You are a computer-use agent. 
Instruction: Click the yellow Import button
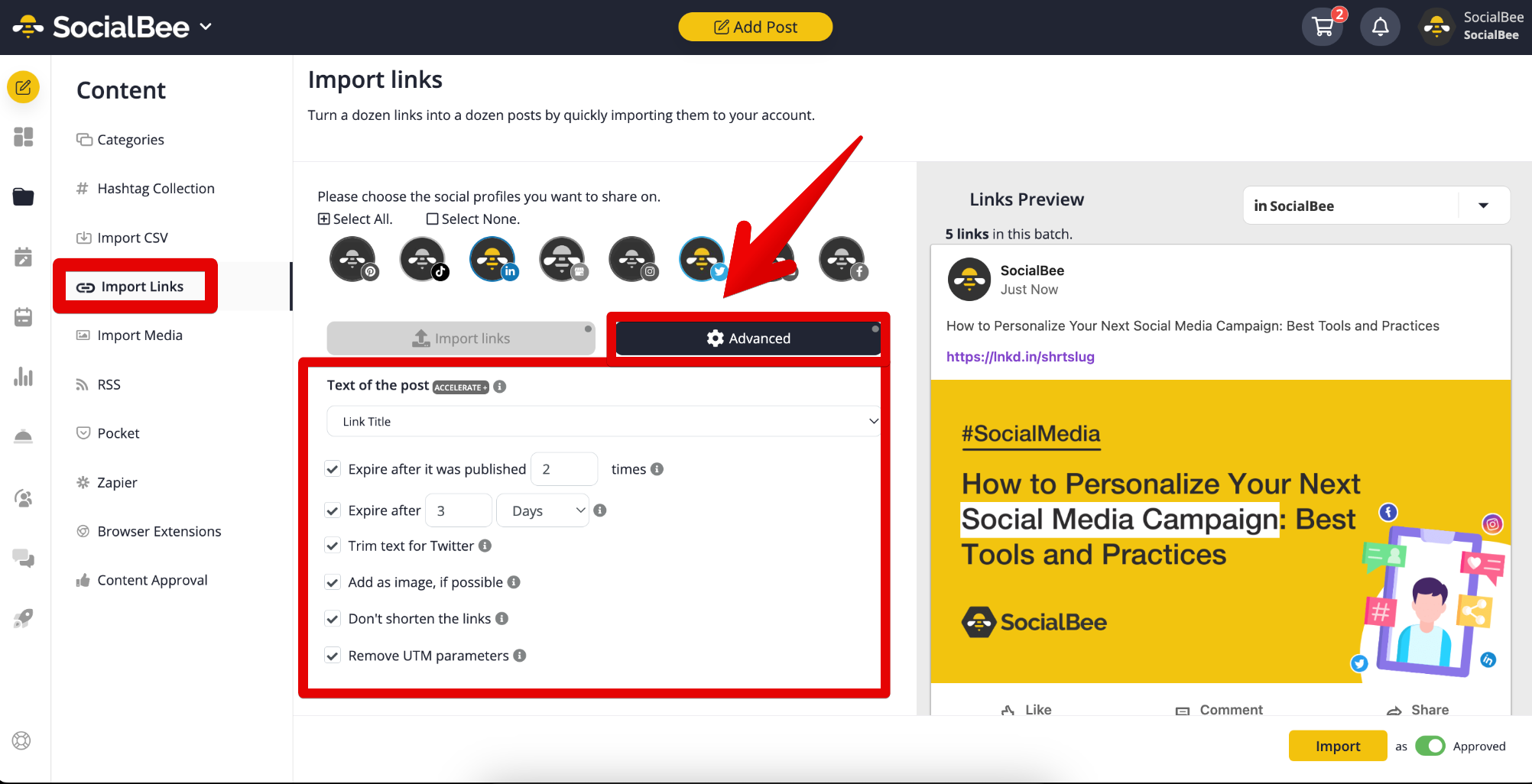pyautogui.click(x=1338, y=747)
